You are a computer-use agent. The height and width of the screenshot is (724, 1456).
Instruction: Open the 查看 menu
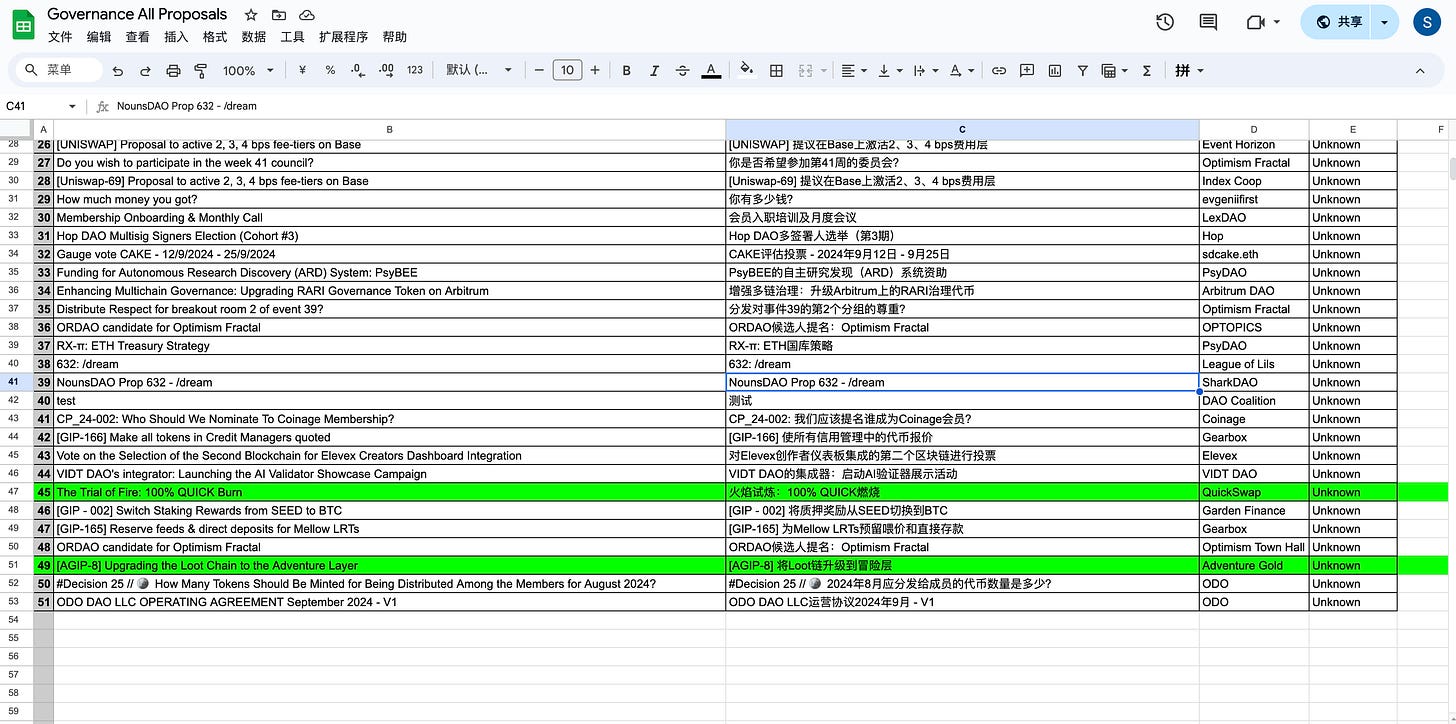[x=138, y=37]
